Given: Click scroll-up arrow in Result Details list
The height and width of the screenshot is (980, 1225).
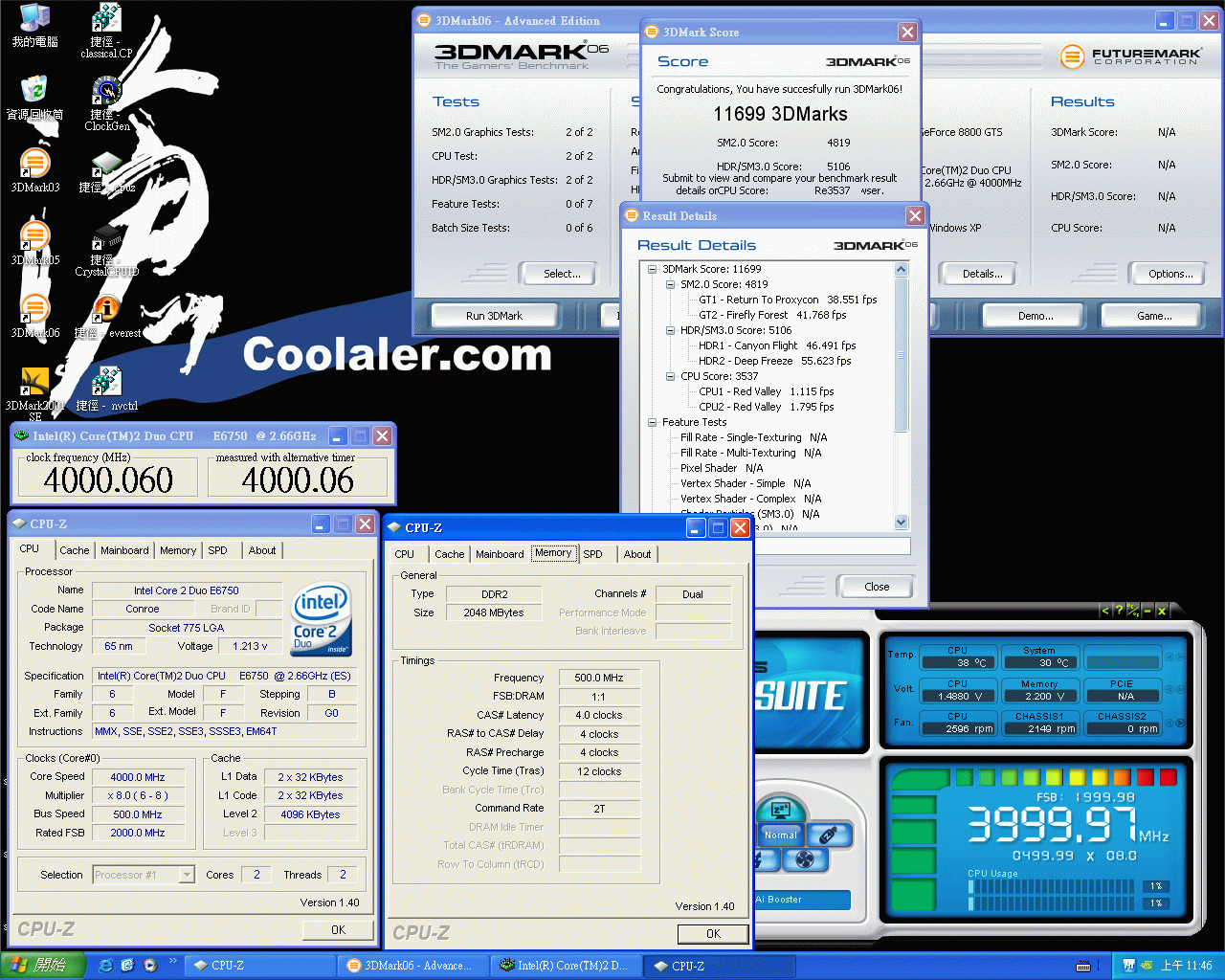Looking at the screenshot, I should 901,270.
